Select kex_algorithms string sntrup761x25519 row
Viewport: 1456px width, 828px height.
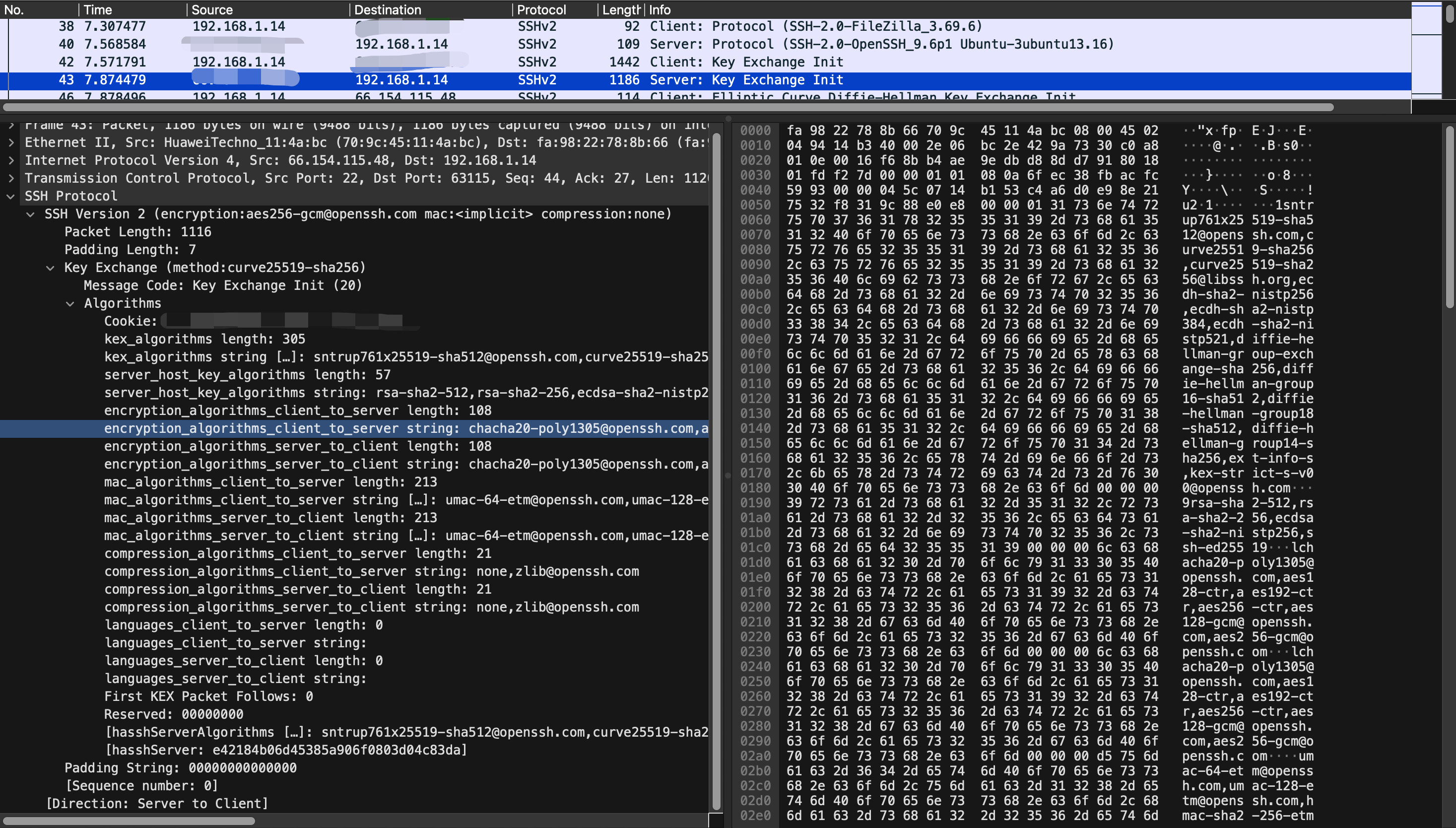click(354, 357)
